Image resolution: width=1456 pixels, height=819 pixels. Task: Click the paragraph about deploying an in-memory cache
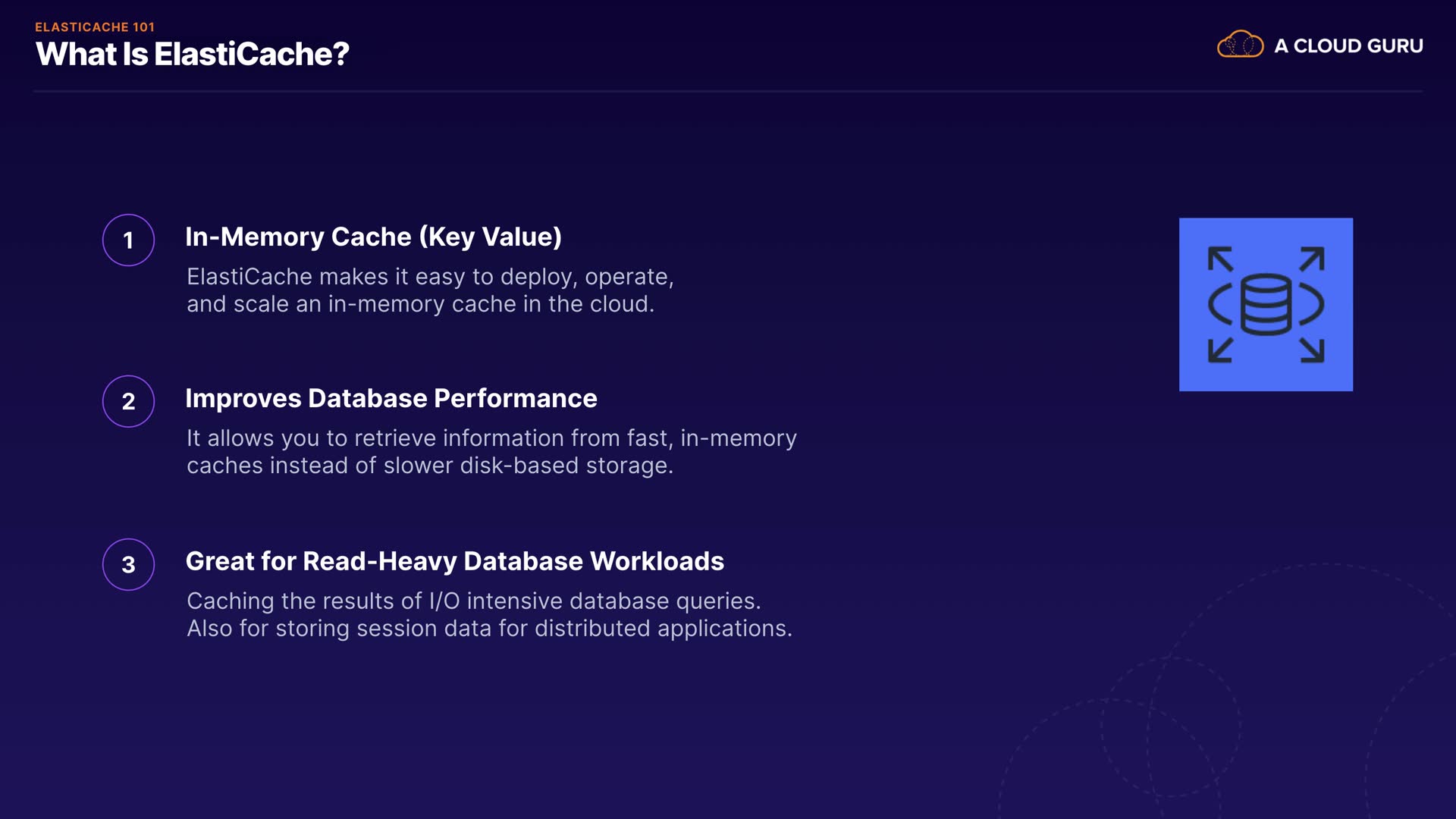click(430, 290)
